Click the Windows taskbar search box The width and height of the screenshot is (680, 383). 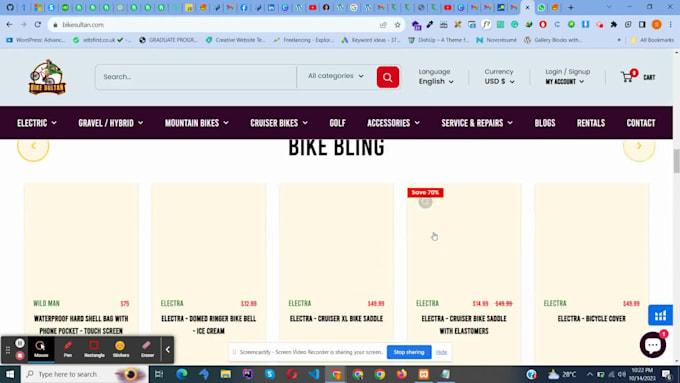[85, 374]
